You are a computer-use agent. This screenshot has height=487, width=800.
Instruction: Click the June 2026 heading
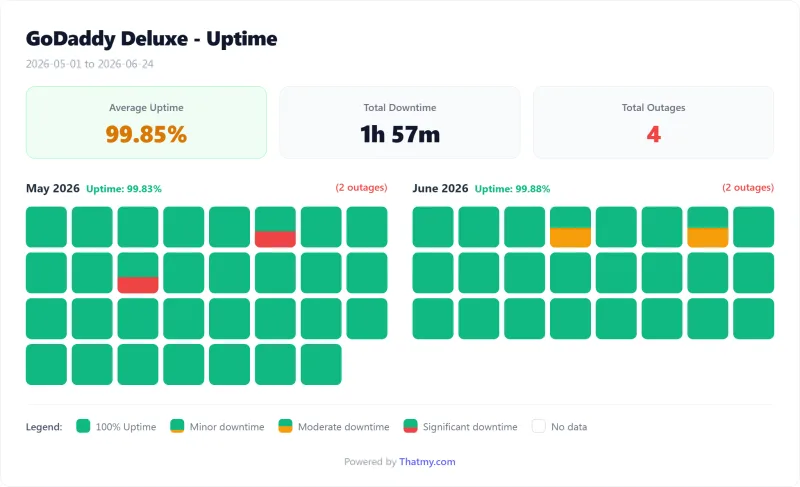[x=440, y=188]
